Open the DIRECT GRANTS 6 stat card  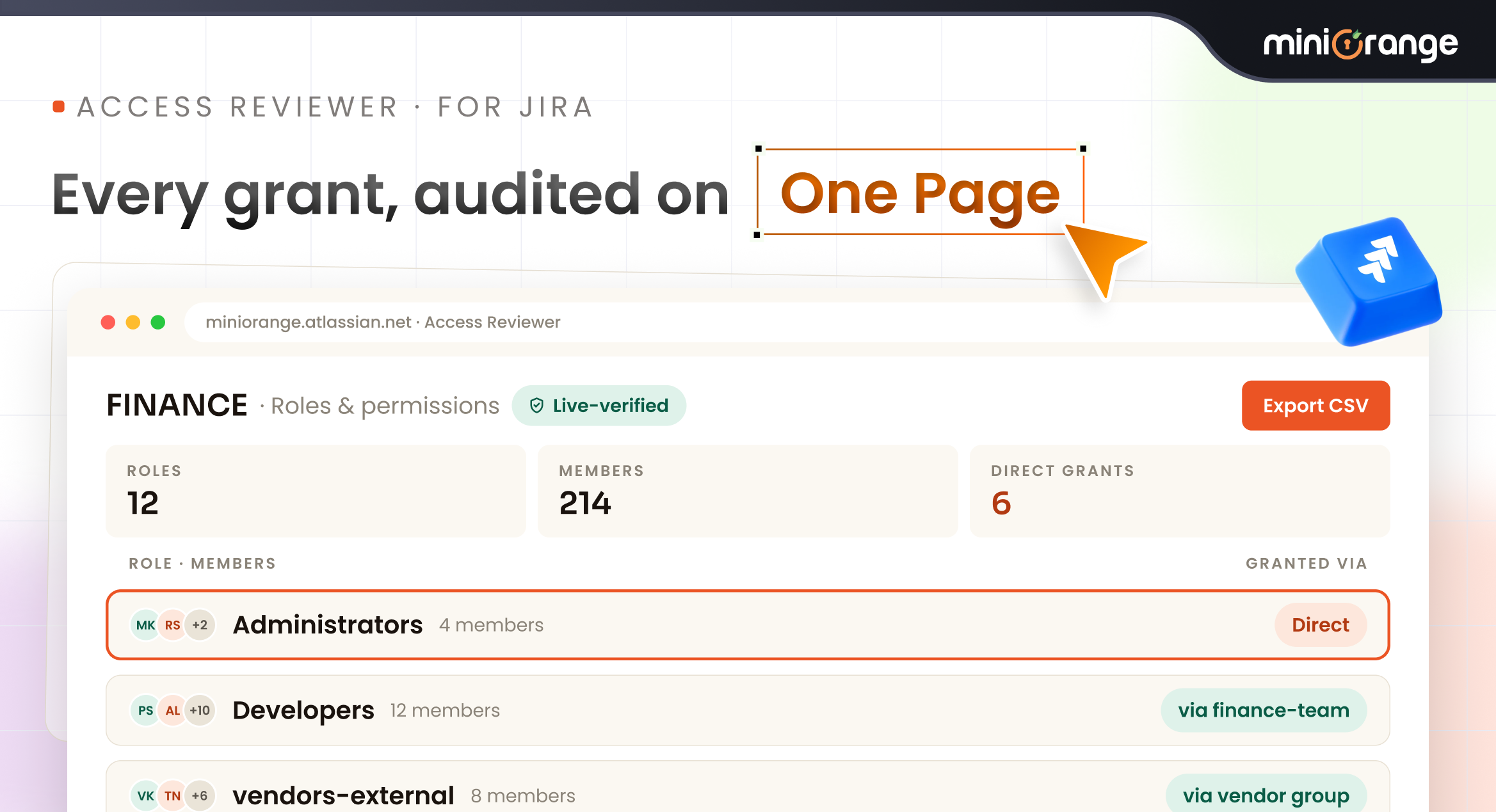[x=1180, y=491]
